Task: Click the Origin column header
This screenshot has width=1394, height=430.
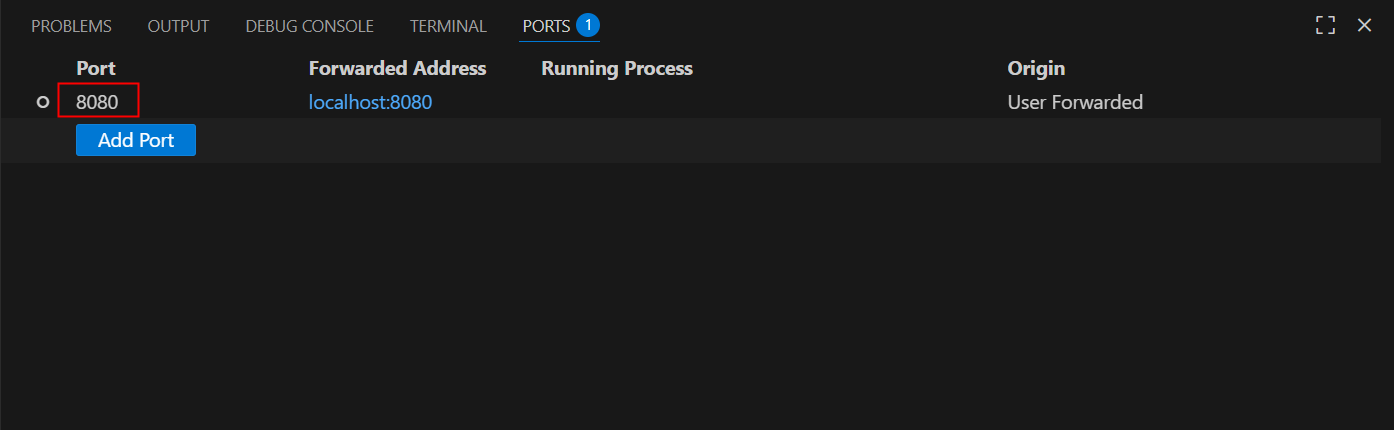Action: click(x=1035, y=68)
